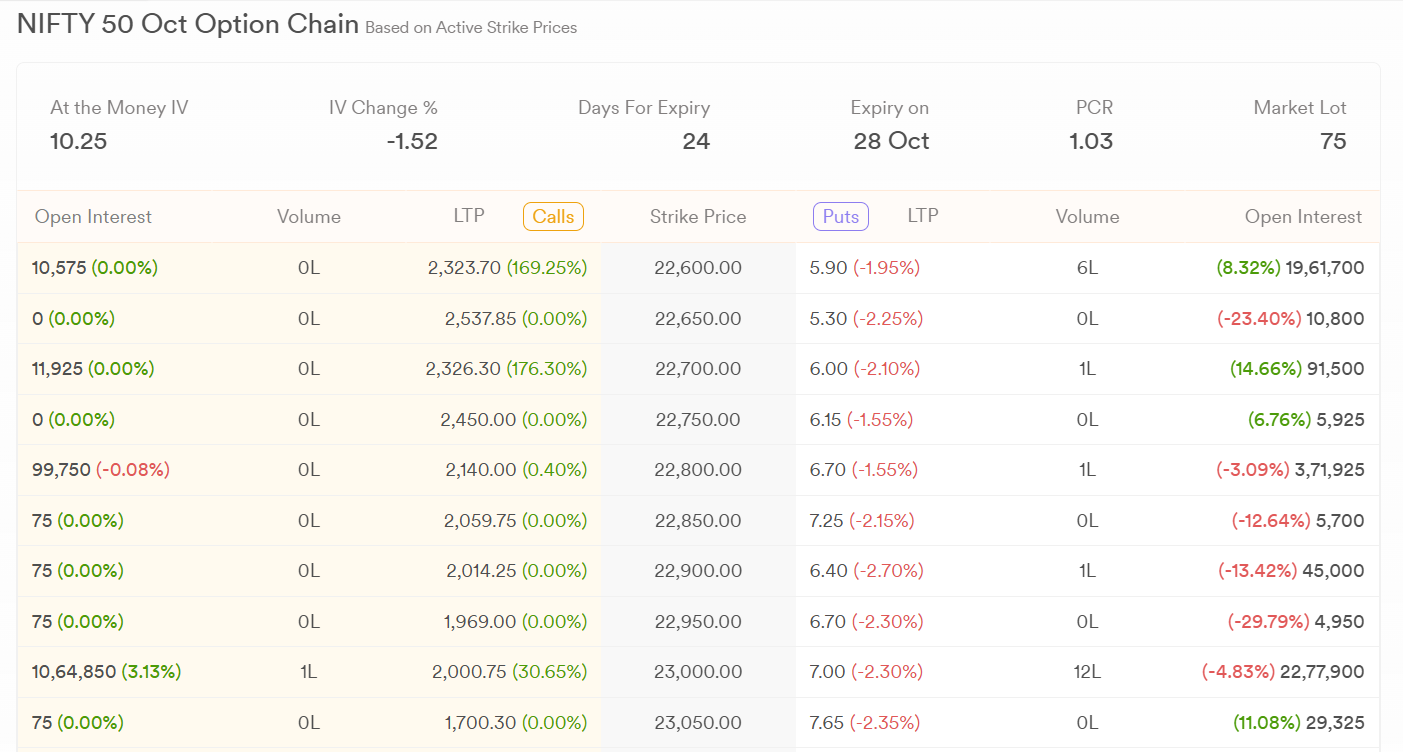Click the puts-side Open Interest header

click(1303, 217)
